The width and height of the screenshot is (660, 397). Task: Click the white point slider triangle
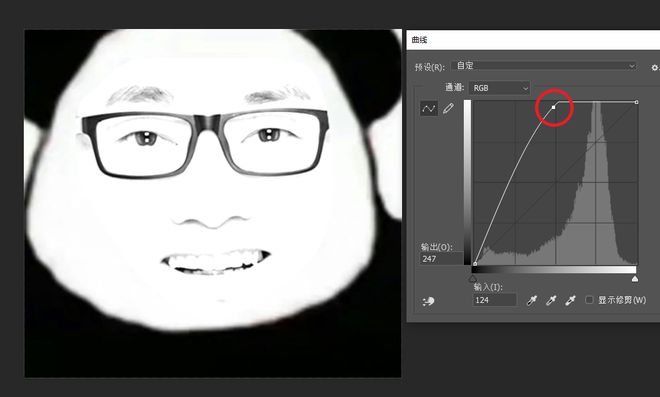click(x=635, y=279)
